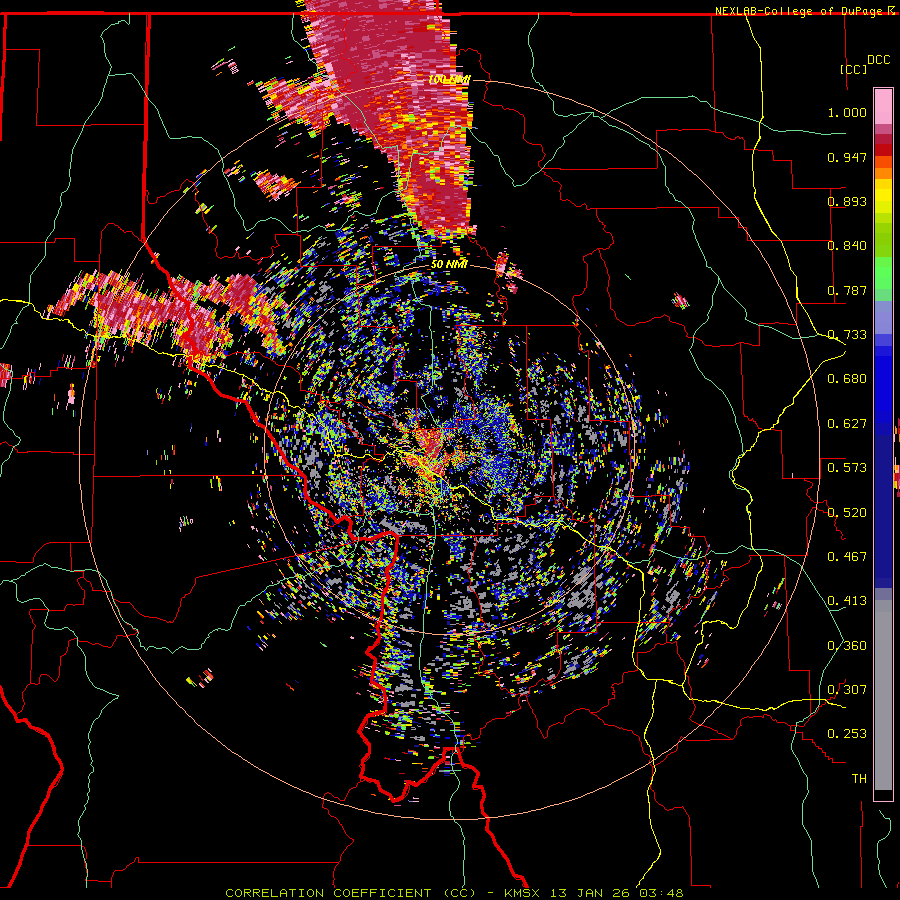This screenshot has height=900, width=900.
Task: Select the 0.307 scale value
Action: (x=847, y=690)
